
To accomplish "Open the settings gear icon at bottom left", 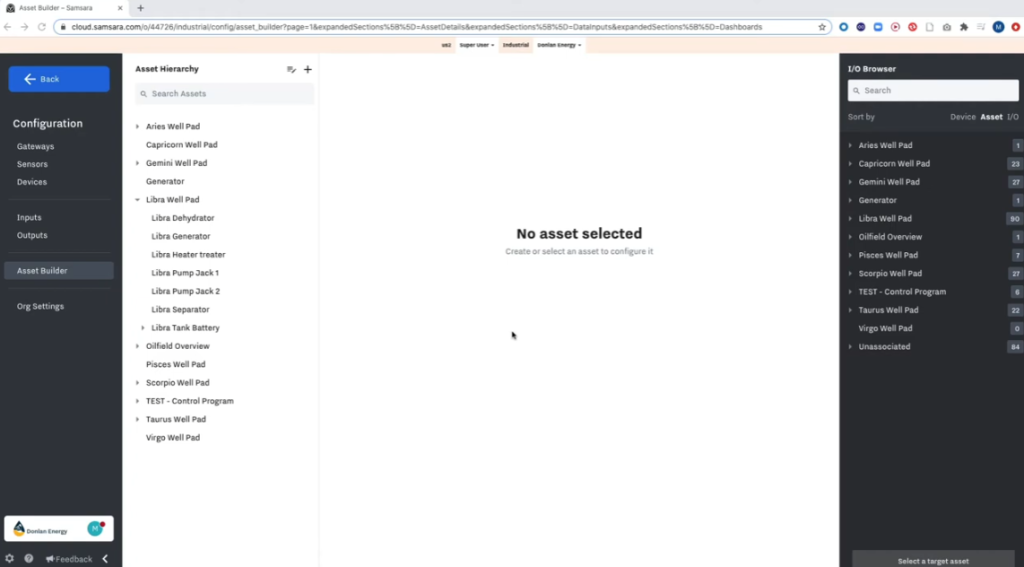I will 9,559.
